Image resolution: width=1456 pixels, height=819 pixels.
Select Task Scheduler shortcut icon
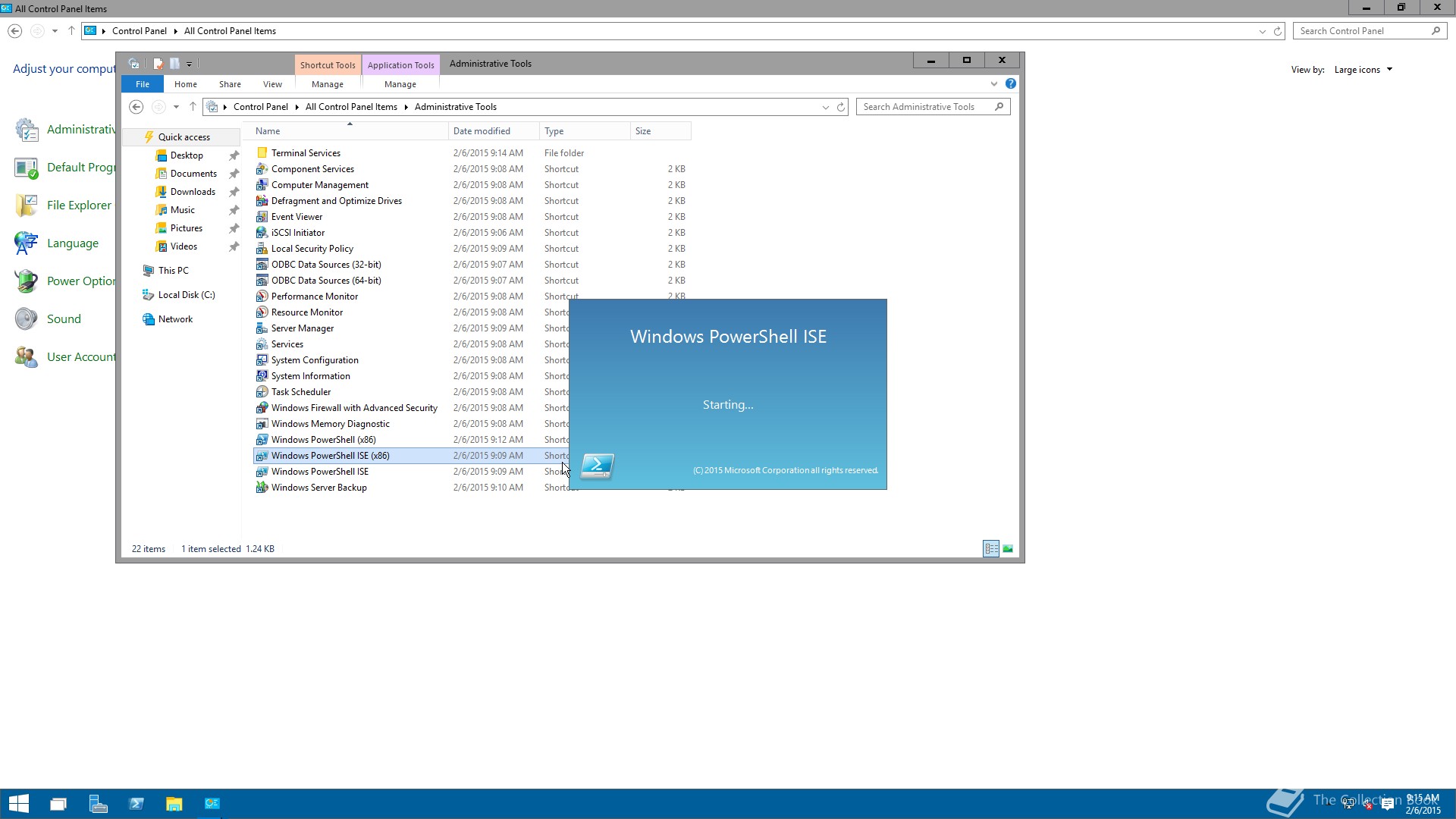click(262, 392)
